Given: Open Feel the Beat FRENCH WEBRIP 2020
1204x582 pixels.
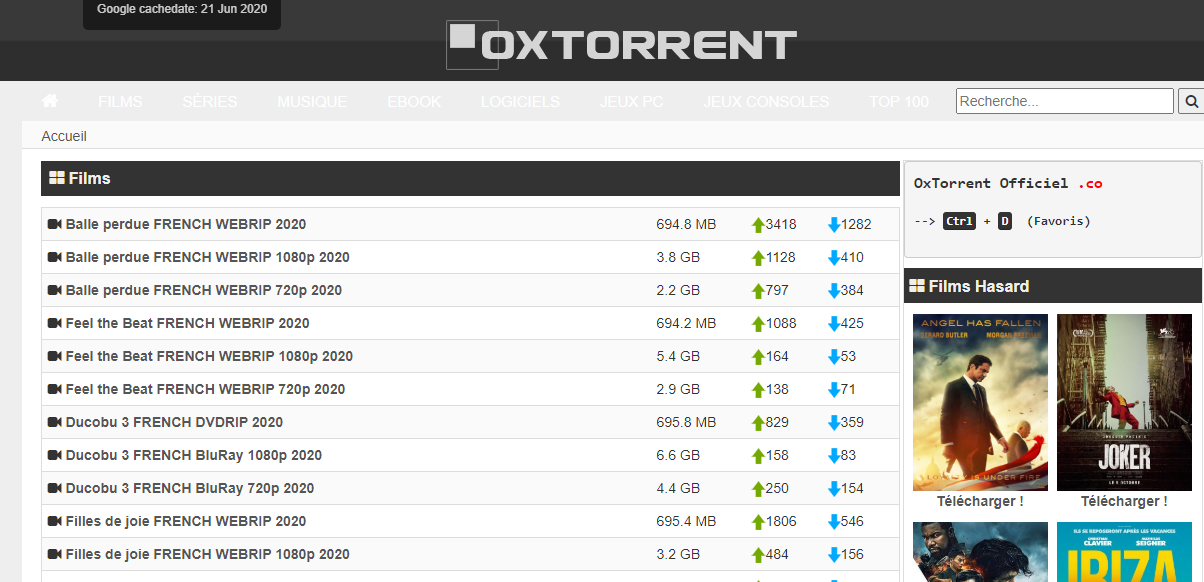Looking at the screenshot, I should pyautogui.click(x=188, y=323).
